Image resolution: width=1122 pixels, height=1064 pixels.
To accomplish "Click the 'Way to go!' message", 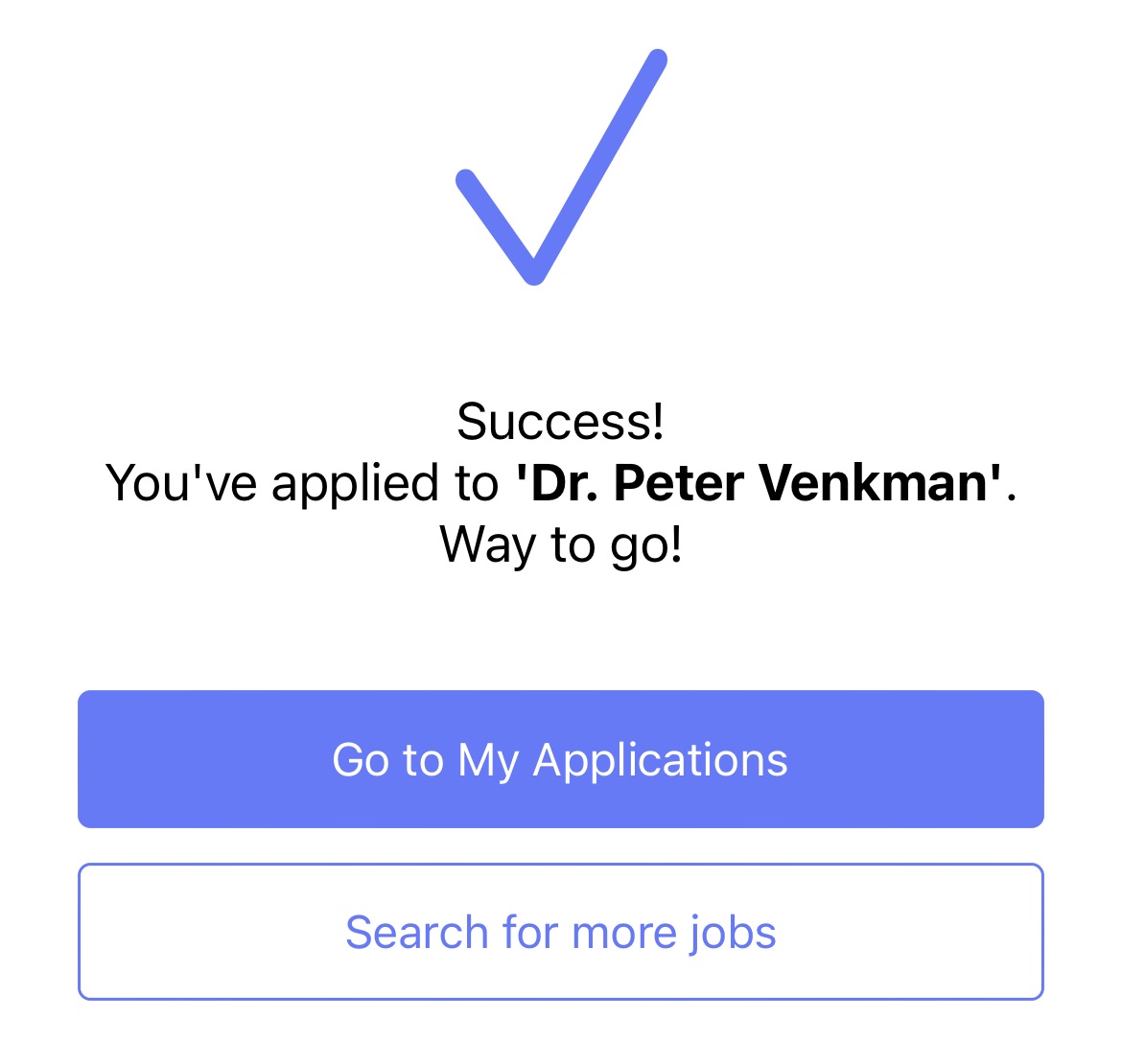I will (x=561, y=544).
